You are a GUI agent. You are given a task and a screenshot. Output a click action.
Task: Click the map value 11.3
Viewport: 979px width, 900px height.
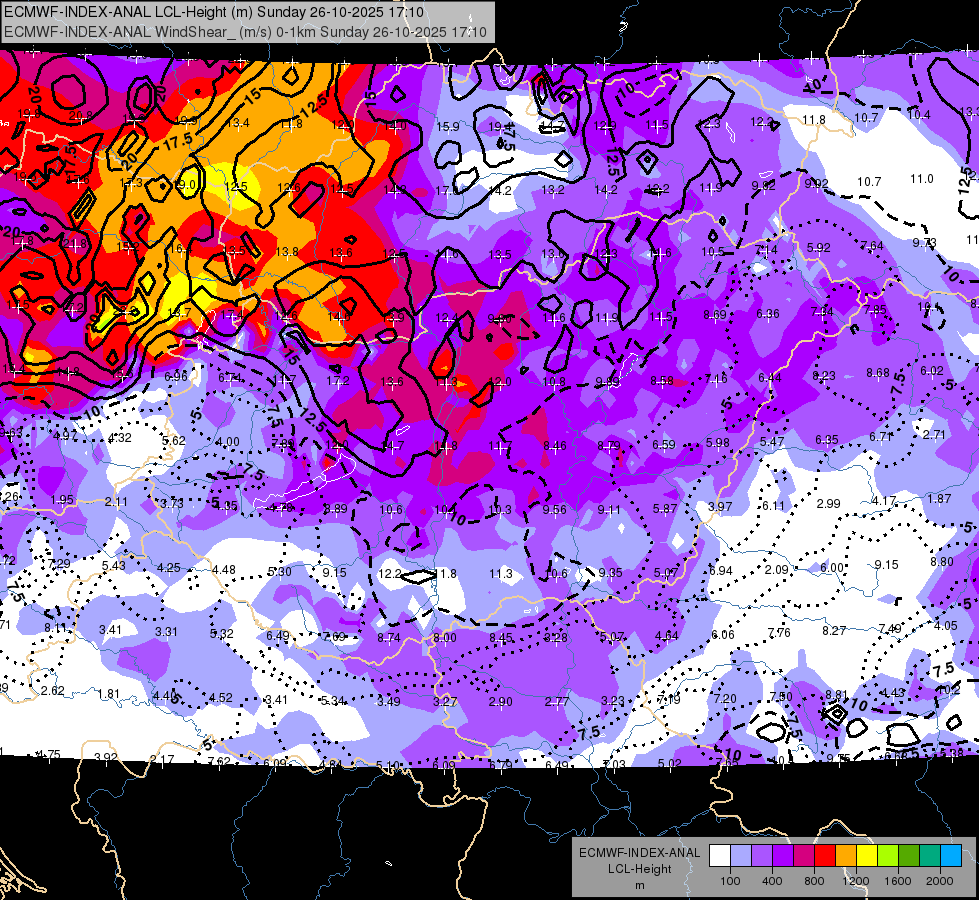click(x=501, y=573)
